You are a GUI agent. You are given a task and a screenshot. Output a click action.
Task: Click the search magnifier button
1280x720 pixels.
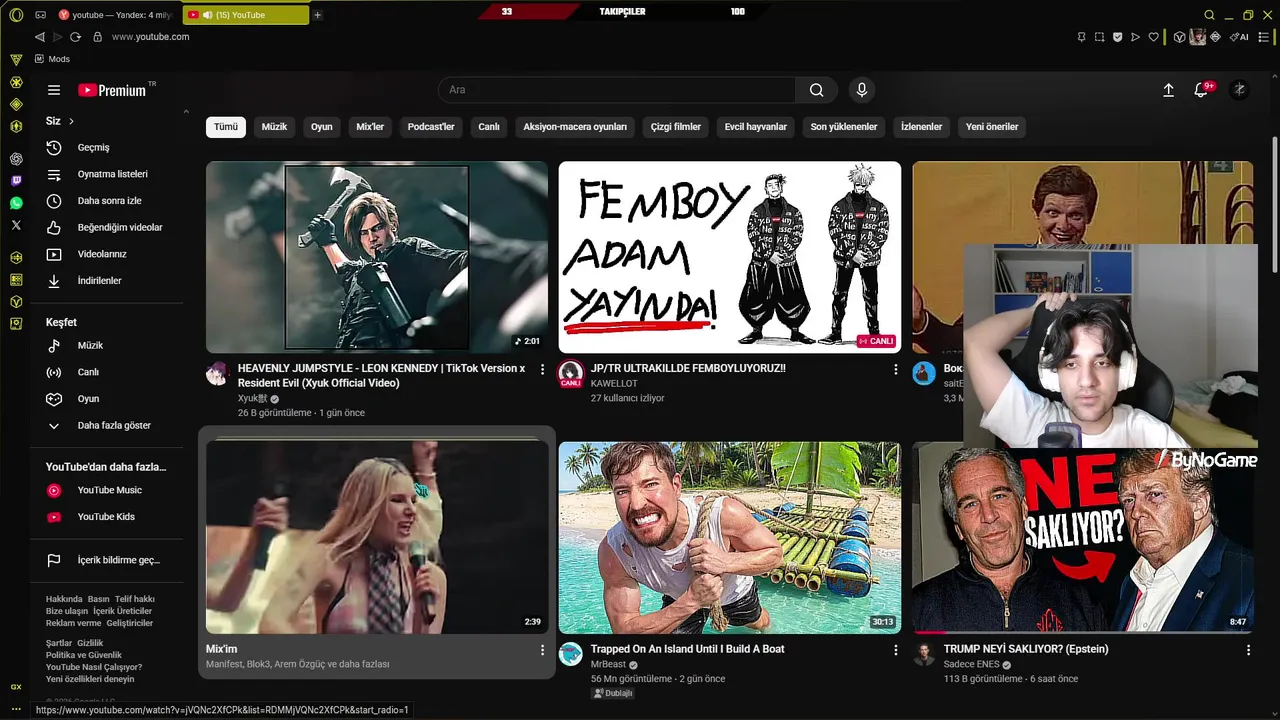[817, 90]
